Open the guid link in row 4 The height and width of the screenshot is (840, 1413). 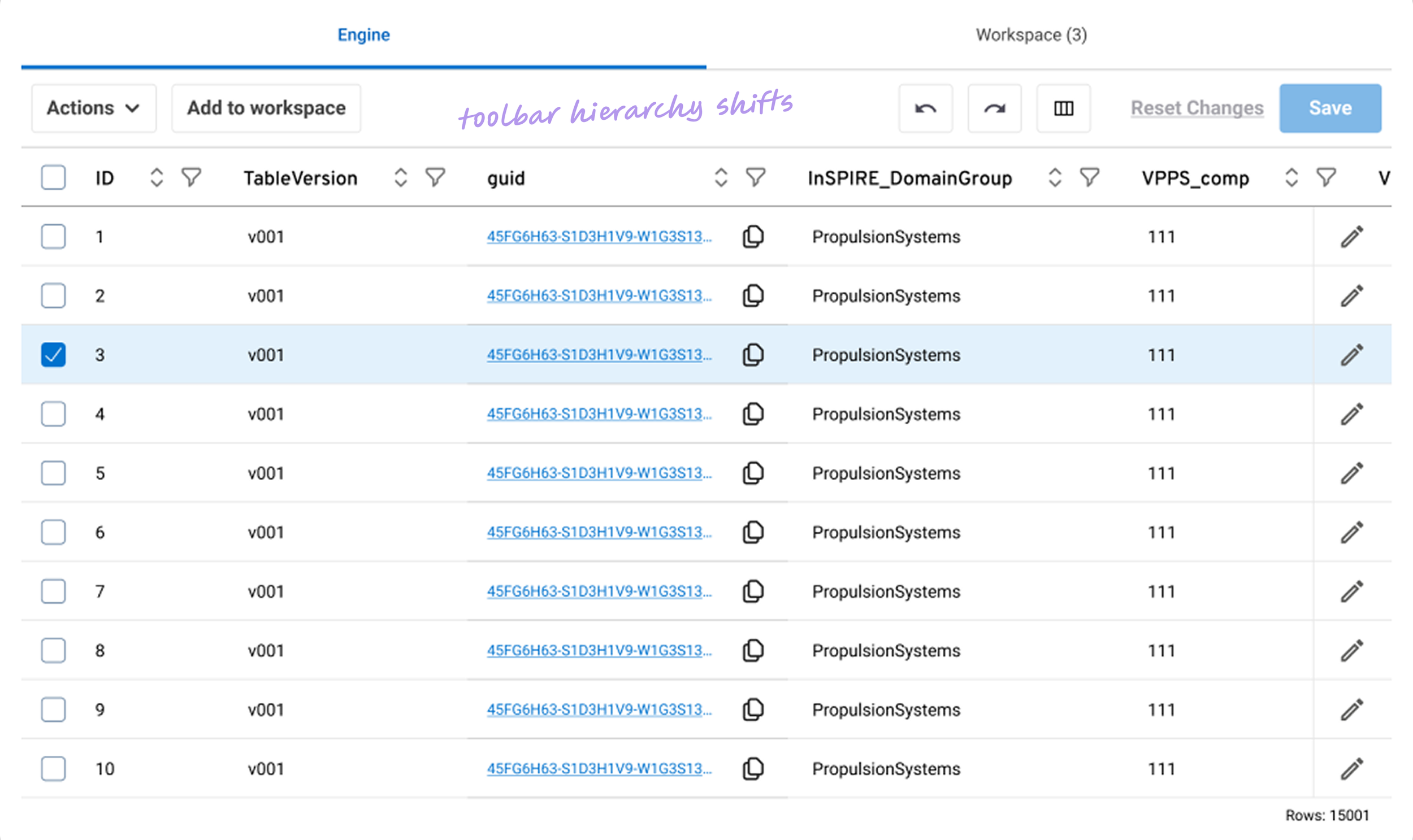(599, 414)
